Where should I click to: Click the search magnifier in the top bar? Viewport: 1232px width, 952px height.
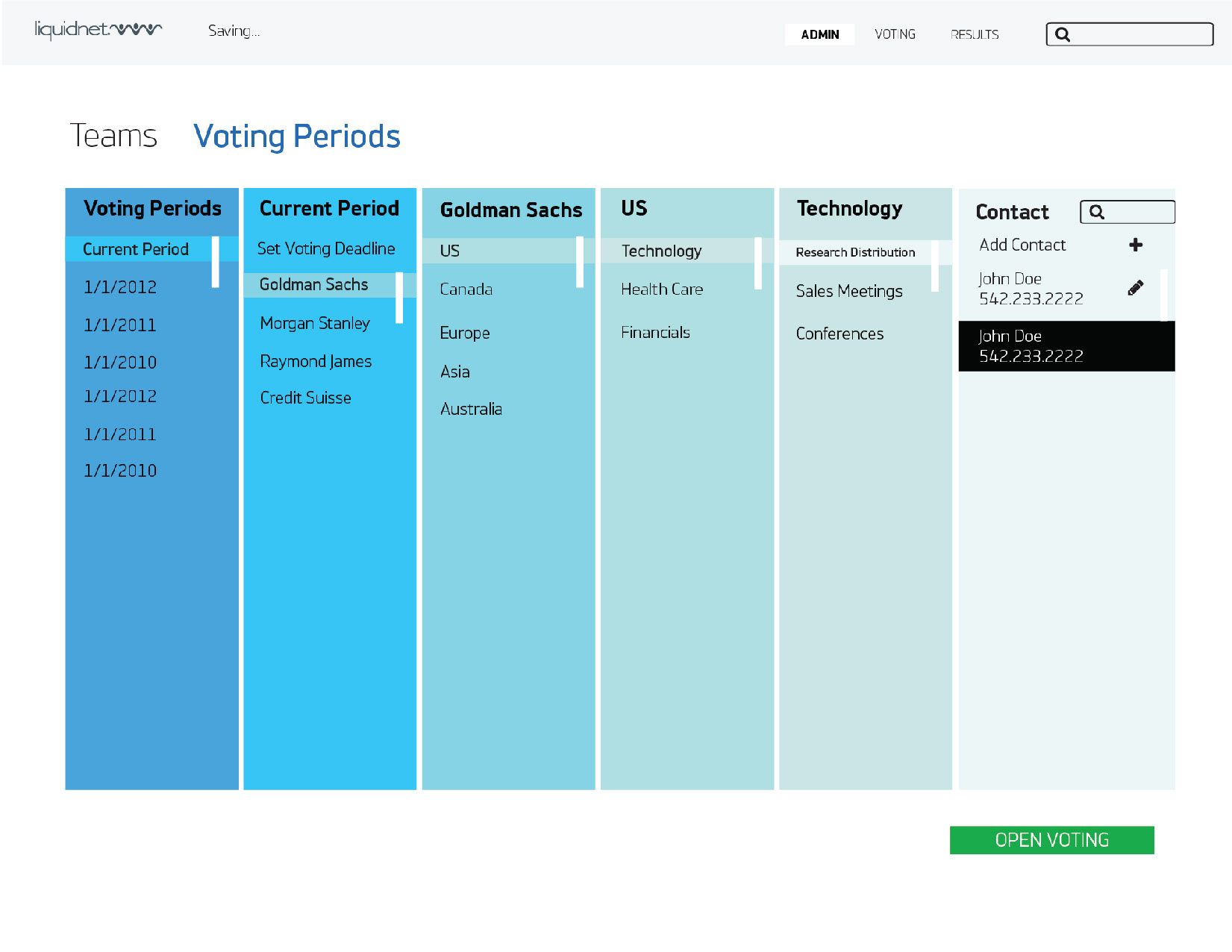pos(1063,34)
